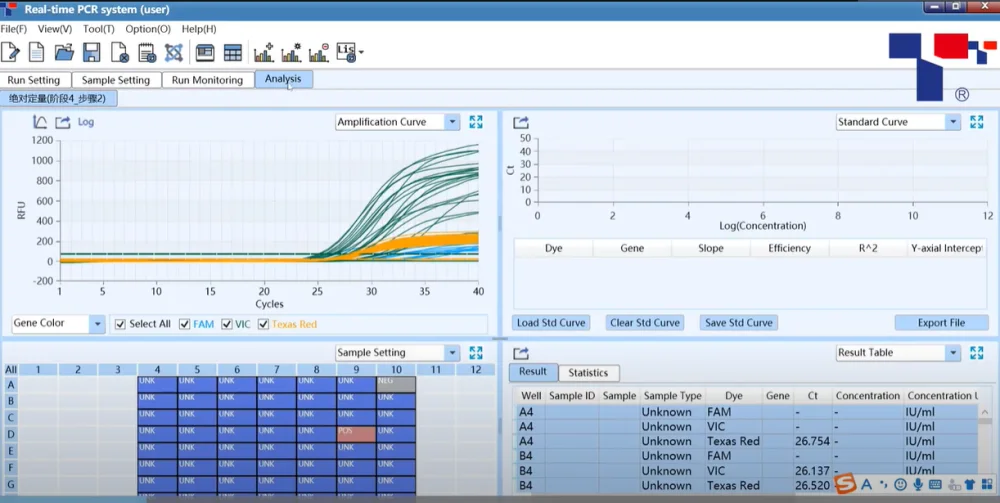
Task: Switch to the Run Setting tab
Action: (x=34, y=80)
